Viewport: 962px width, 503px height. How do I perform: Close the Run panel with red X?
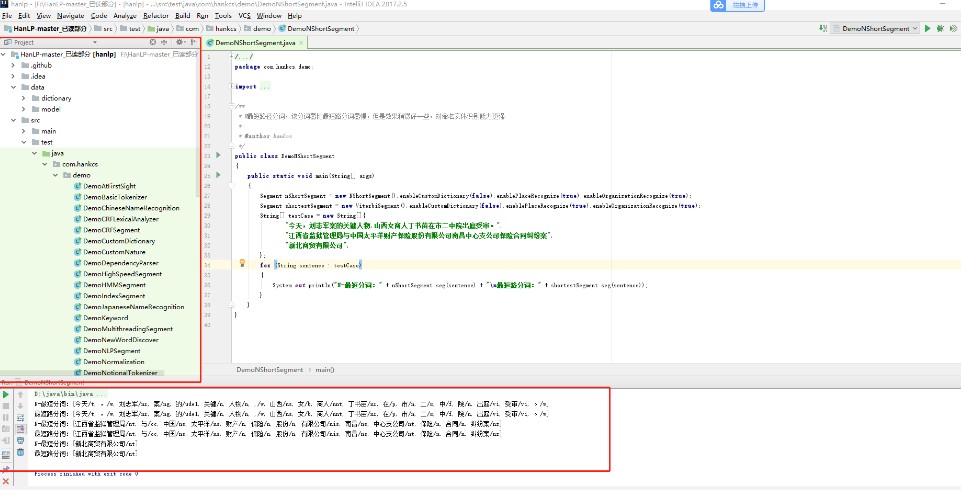pyautogui.click(x=6, y=482)
